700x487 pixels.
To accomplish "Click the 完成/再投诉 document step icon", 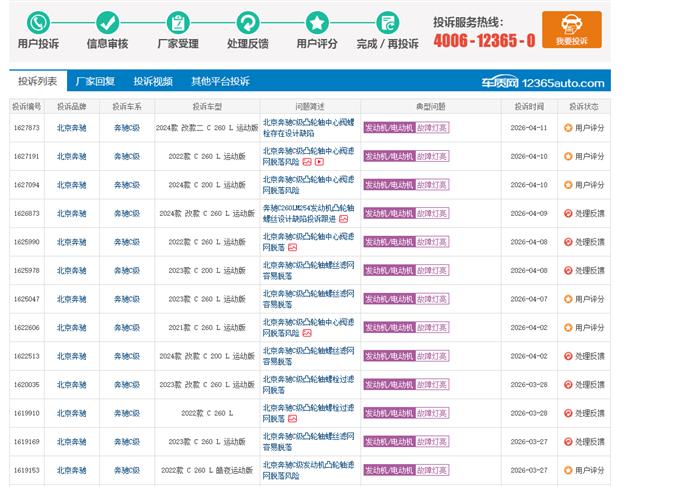I will (387, 22).
